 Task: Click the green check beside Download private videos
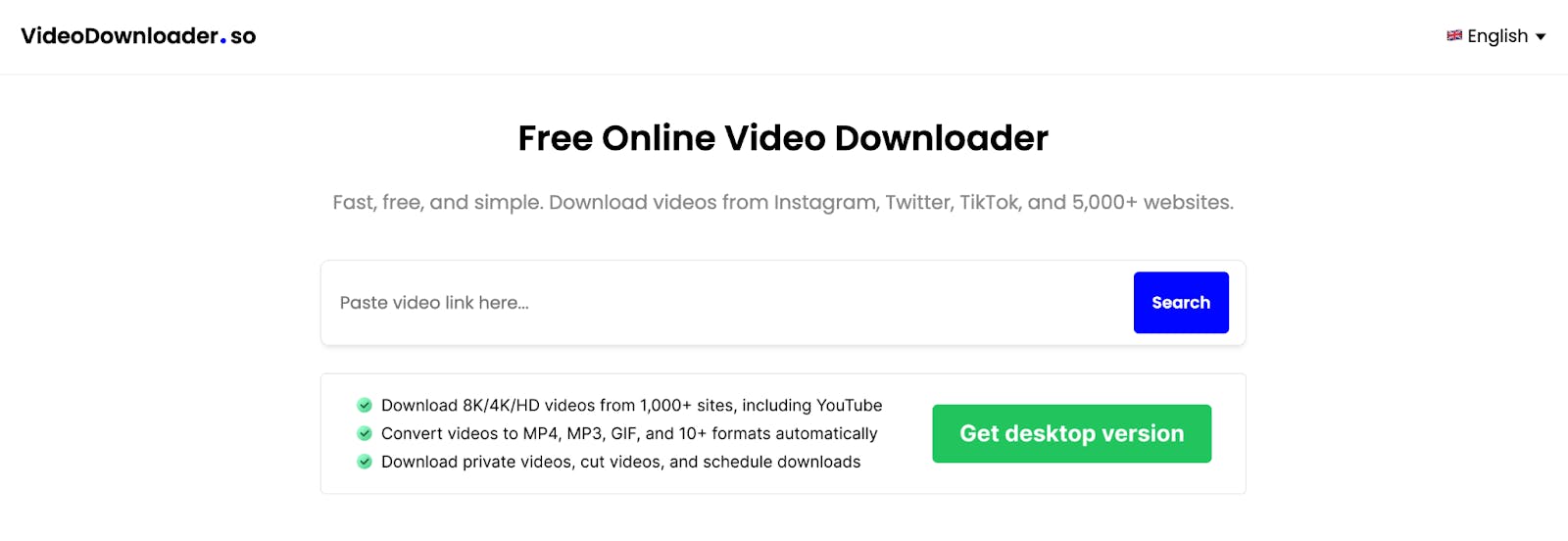365,462
